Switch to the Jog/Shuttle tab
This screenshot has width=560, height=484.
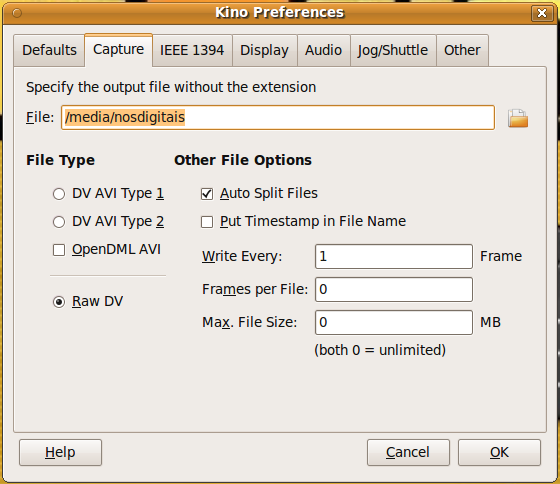point(393,50)
